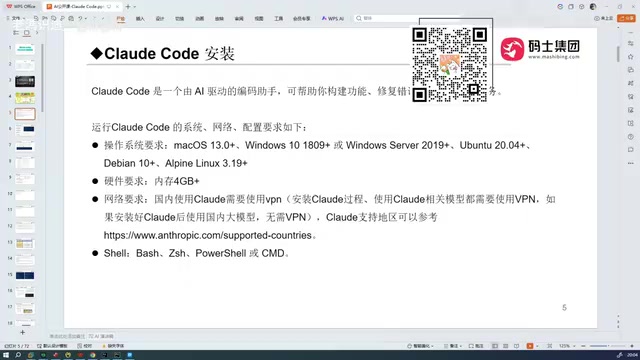The height and width of the screenshot is (360, 640).
Task: Switch to slide sorter view in status bar
Action: [506, 346]
